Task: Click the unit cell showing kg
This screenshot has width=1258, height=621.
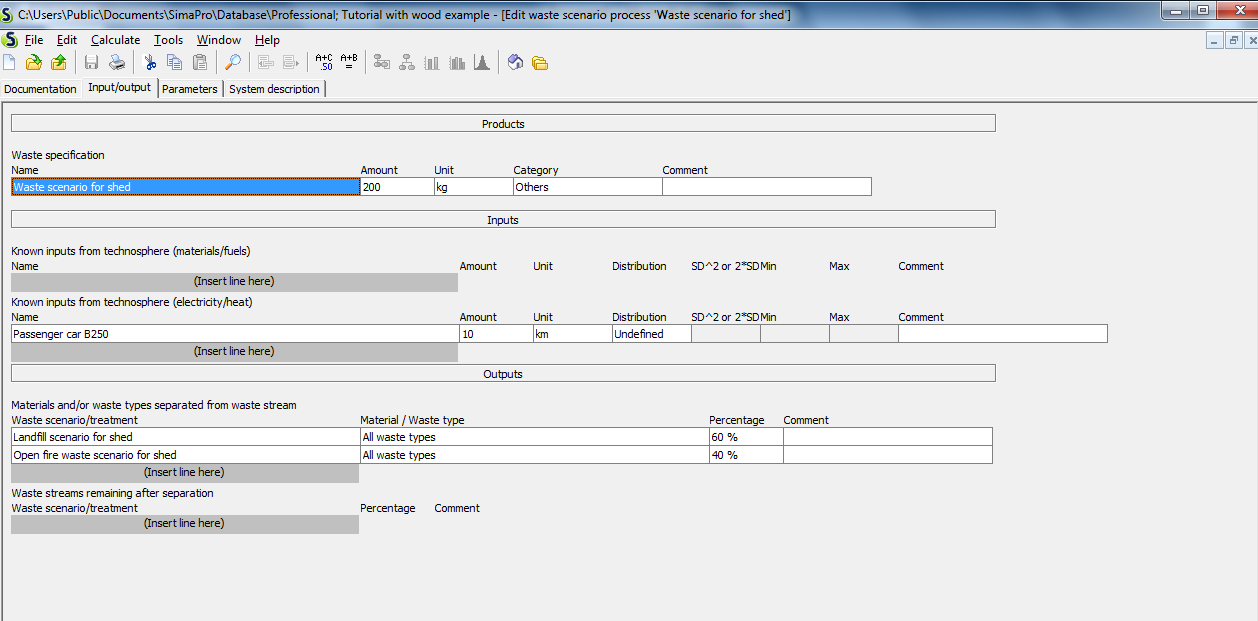Action: click(x=473, y=187)
